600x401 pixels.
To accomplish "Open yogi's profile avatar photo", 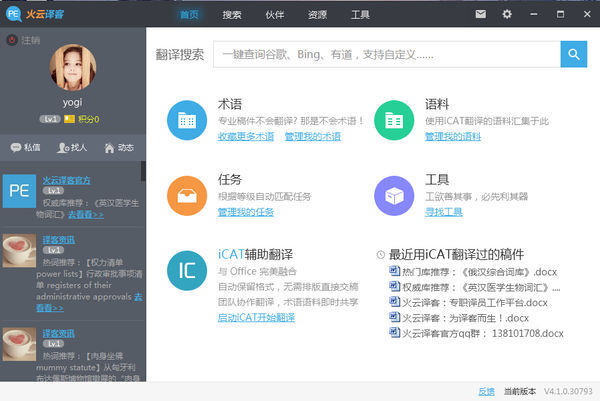I will (73, 67).
